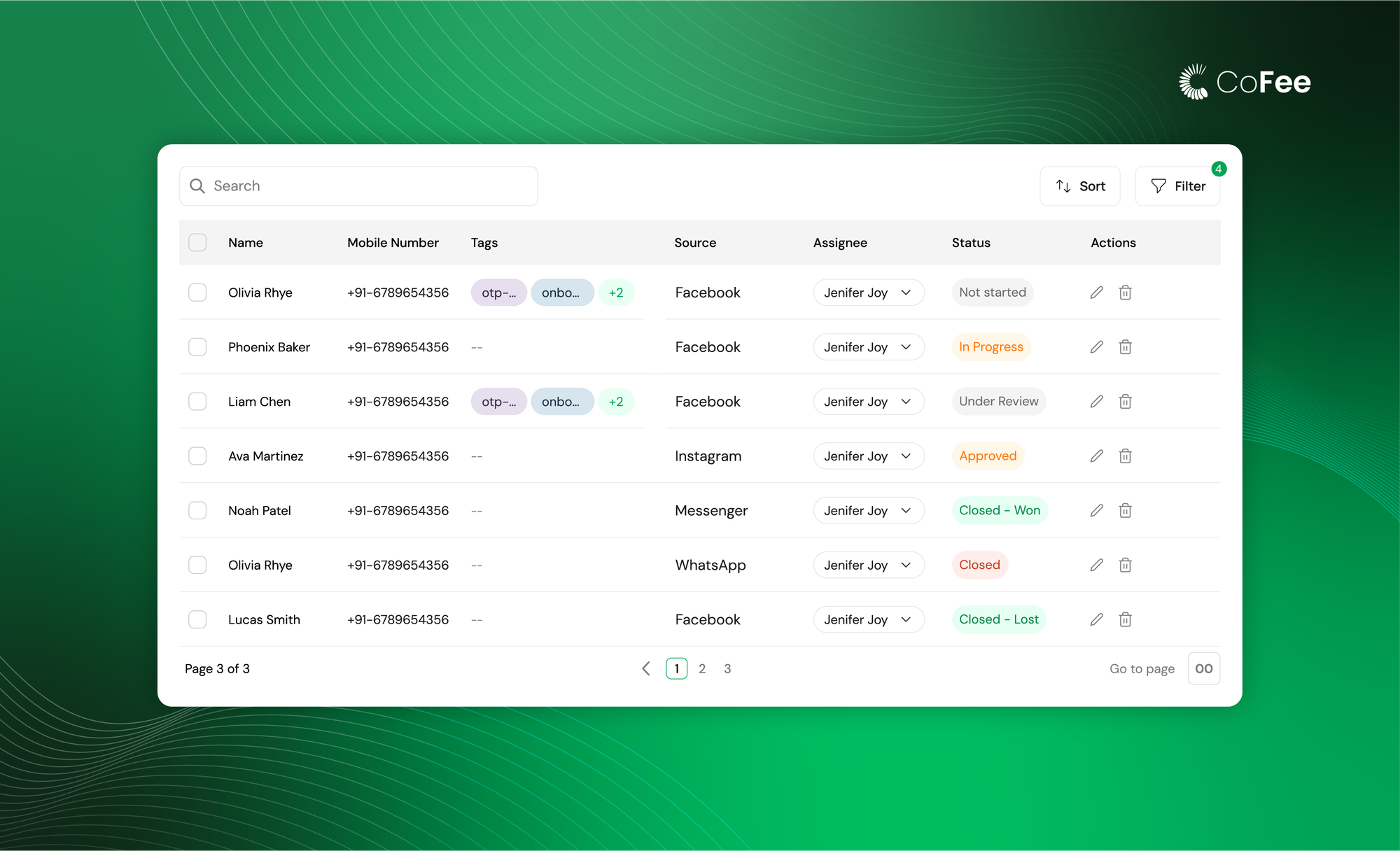
Task: Edit Ava Martinez with the pencil icon
Action: tap(1096, 456)
